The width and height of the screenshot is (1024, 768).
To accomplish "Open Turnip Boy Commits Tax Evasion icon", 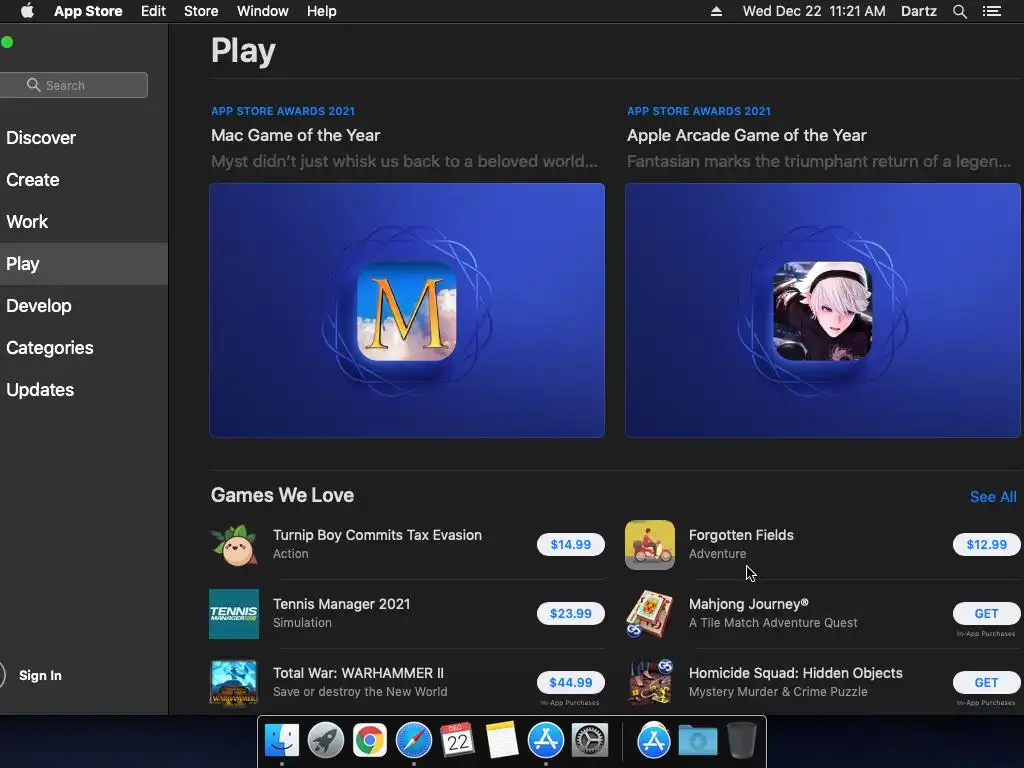I will (x=234, y=545).
